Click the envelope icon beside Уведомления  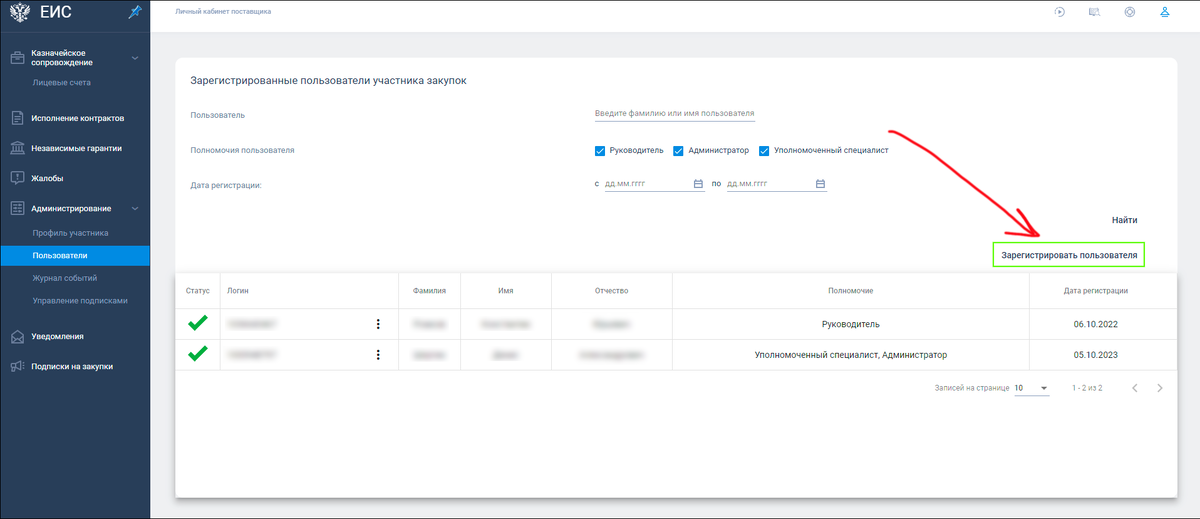pyautogui.click(x=17, y=336)
